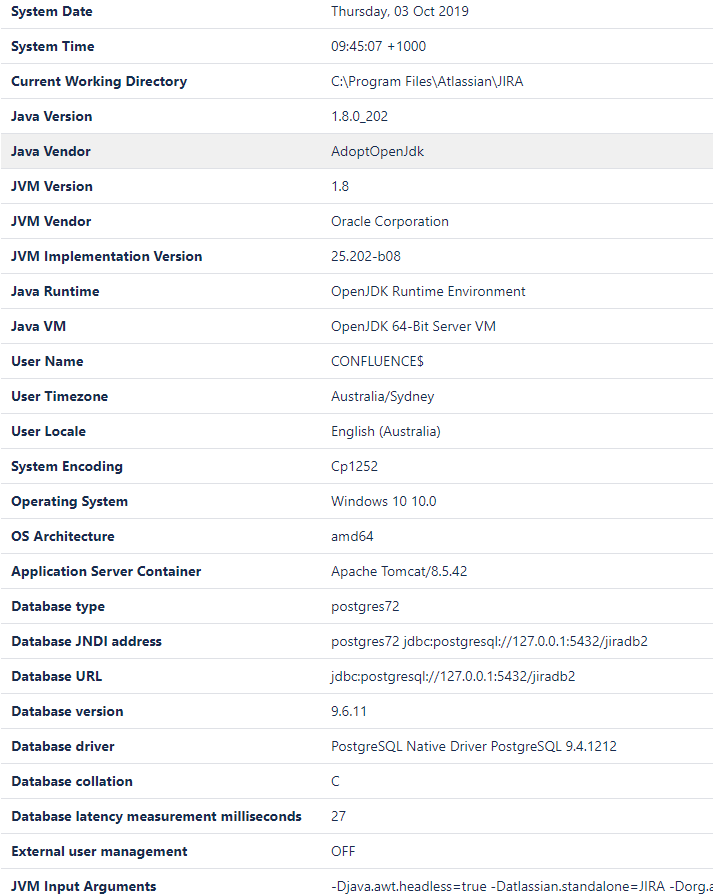Select the 'System Encoding' label
Image resolution: width=713 pixels, height=896 pixels.
tap(67, 466)
